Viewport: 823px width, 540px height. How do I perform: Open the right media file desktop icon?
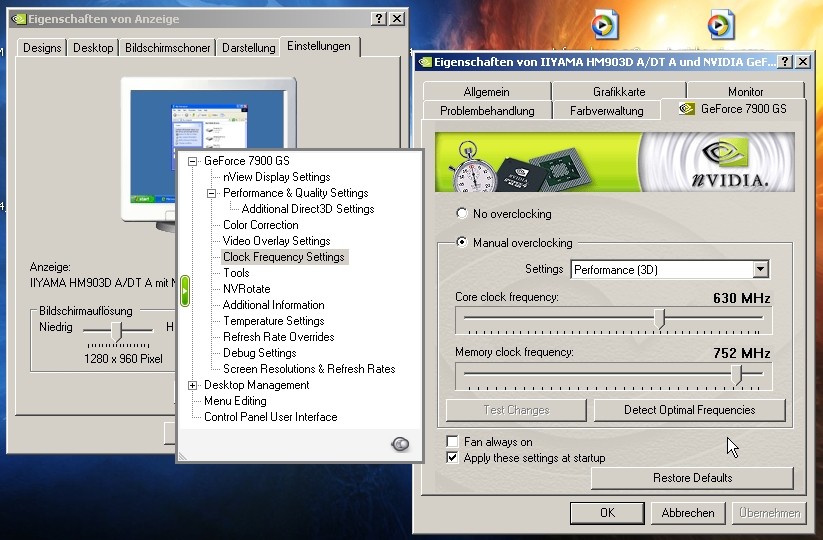point(720,24)
